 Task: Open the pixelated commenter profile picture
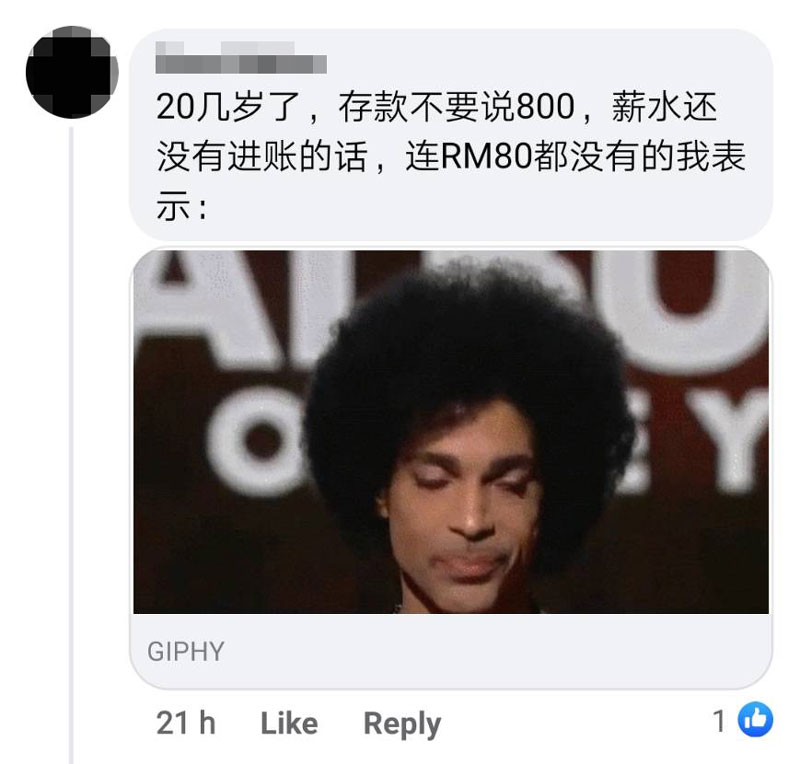click(72, 72)
